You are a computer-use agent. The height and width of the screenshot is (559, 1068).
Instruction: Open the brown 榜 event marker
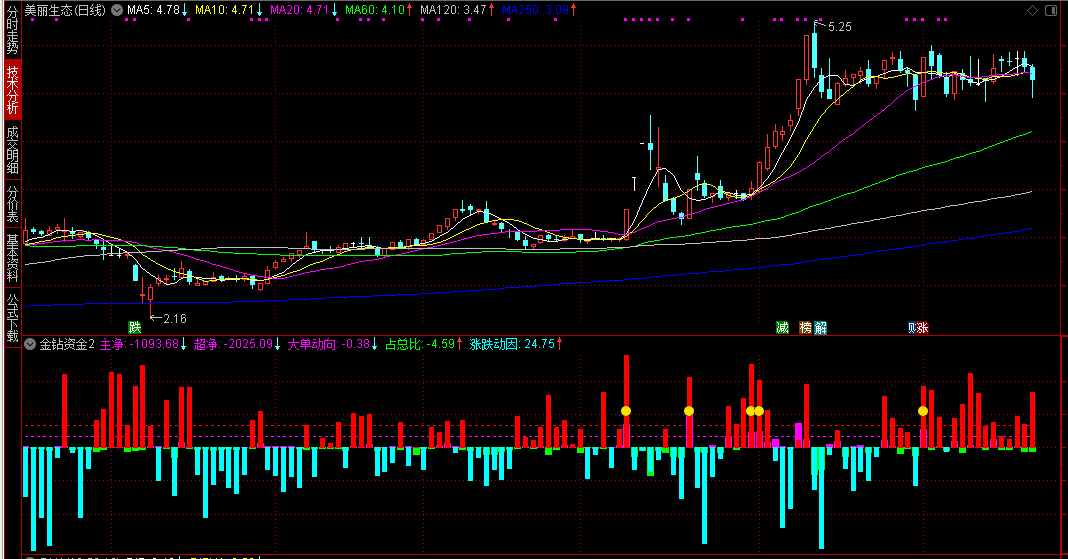(806, 328)
